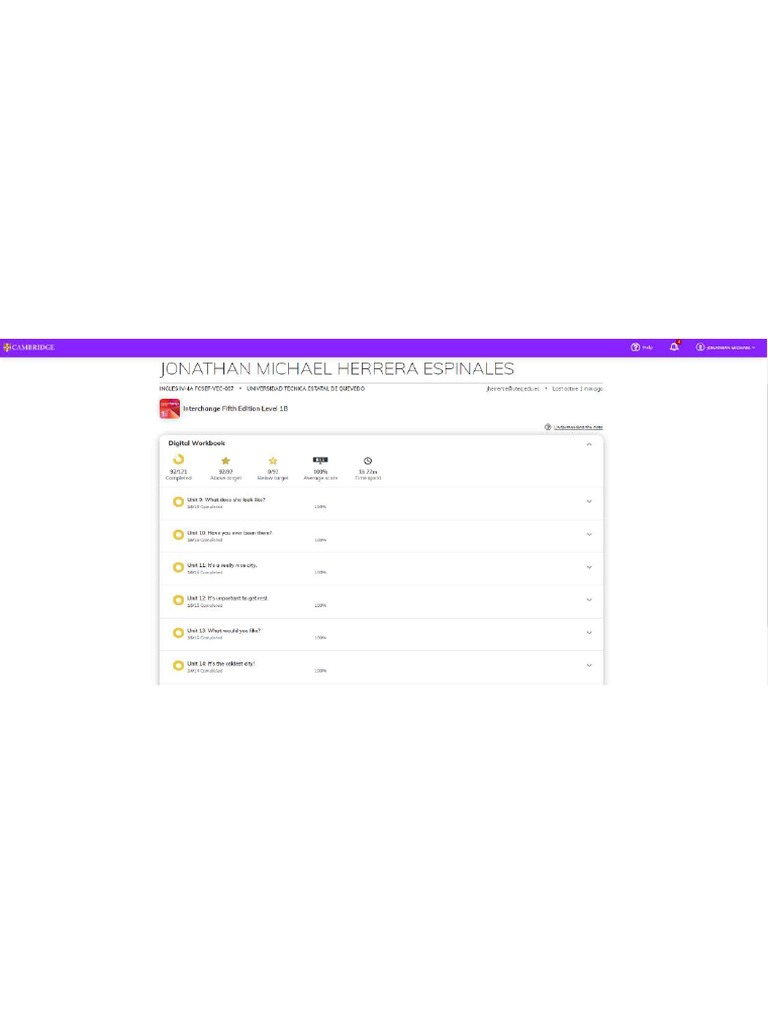Image resolution: width=768 pixels, height=1024 pixels.
Task: Click the Time spent clock icon
Action: pyautogui.click(x=368, y=461)
